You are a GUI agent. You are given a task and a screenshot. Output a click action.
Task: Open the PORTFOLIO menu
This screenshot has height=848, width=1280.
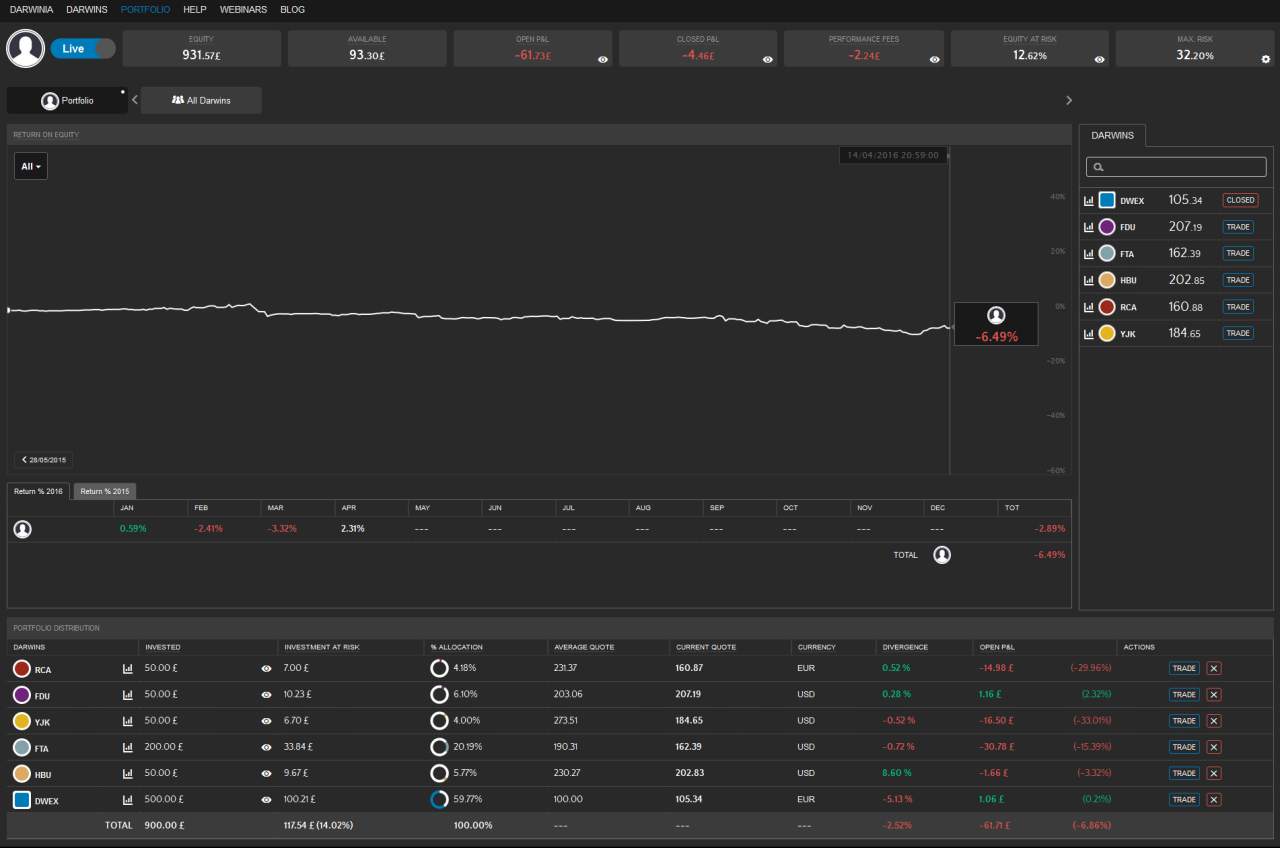point(145,9)
